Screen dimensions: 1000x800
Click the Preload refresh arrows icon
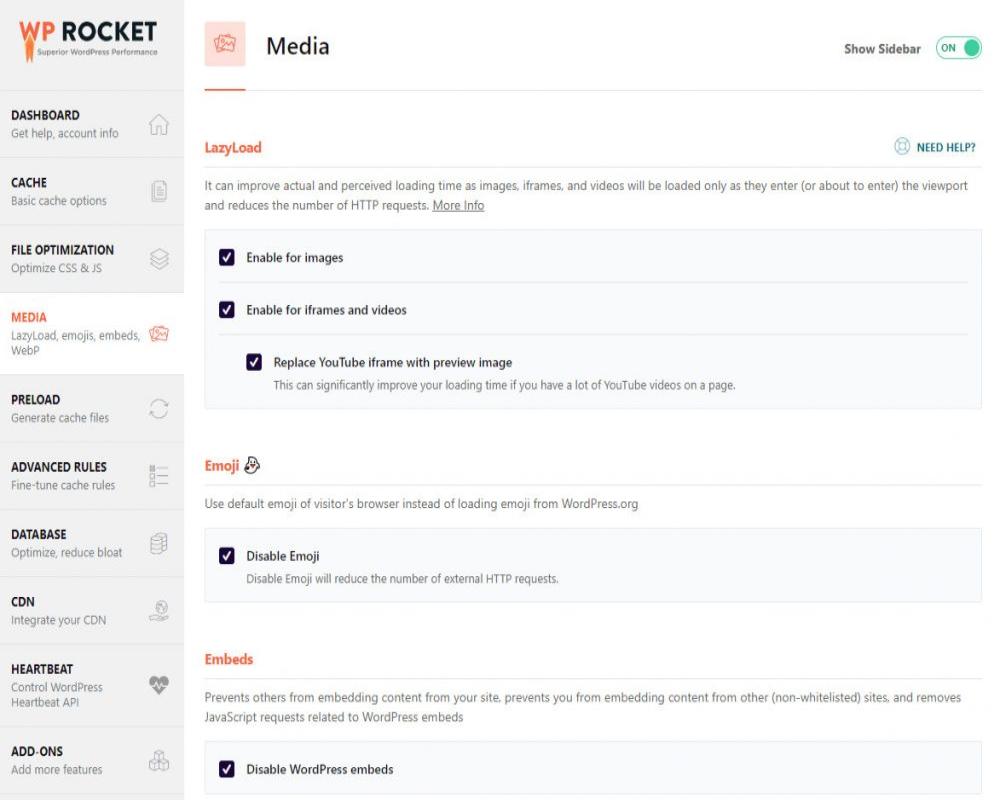click(158, 409)
